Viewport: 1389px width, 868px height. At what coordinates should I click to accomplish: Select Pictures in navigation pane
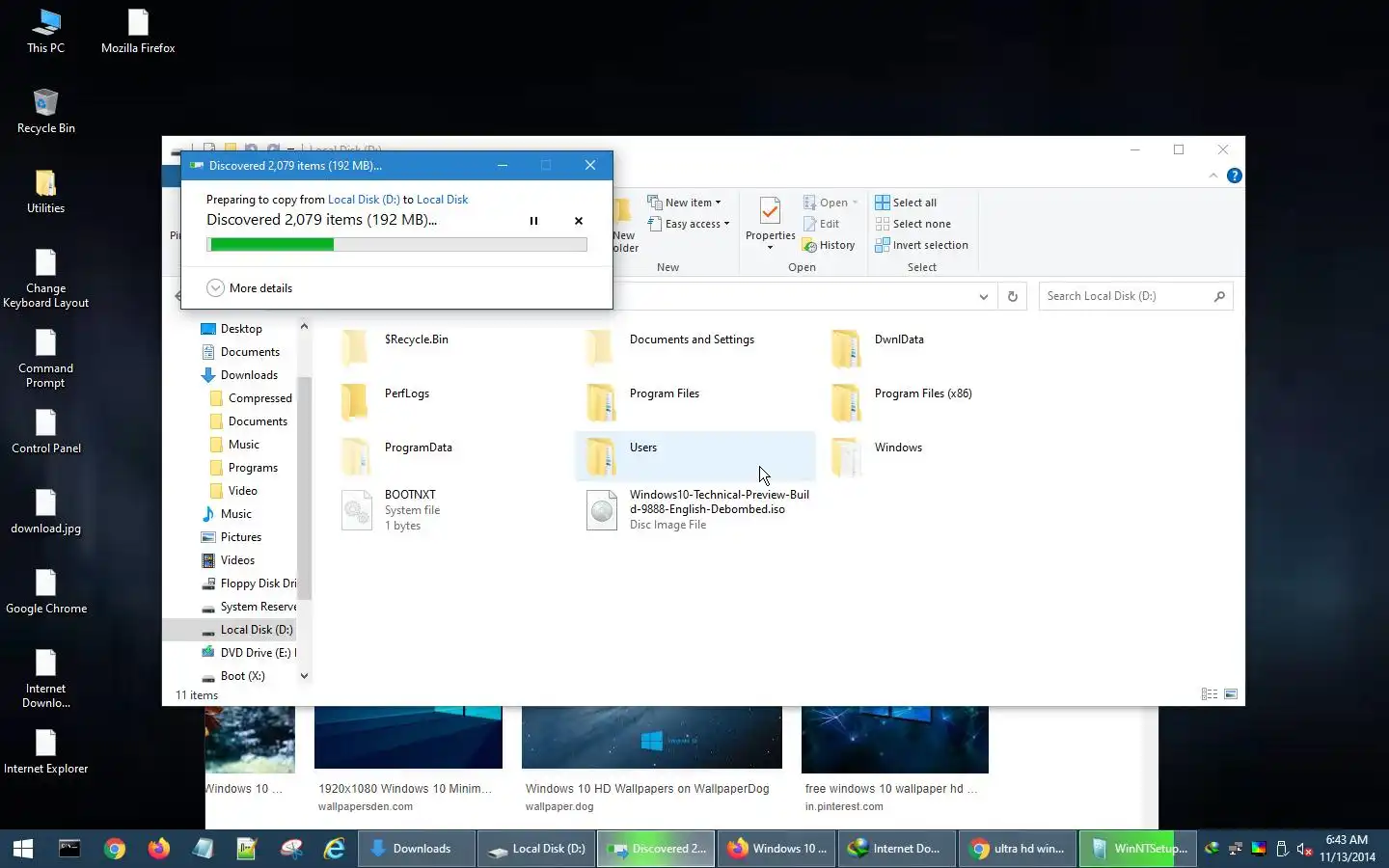231,537
